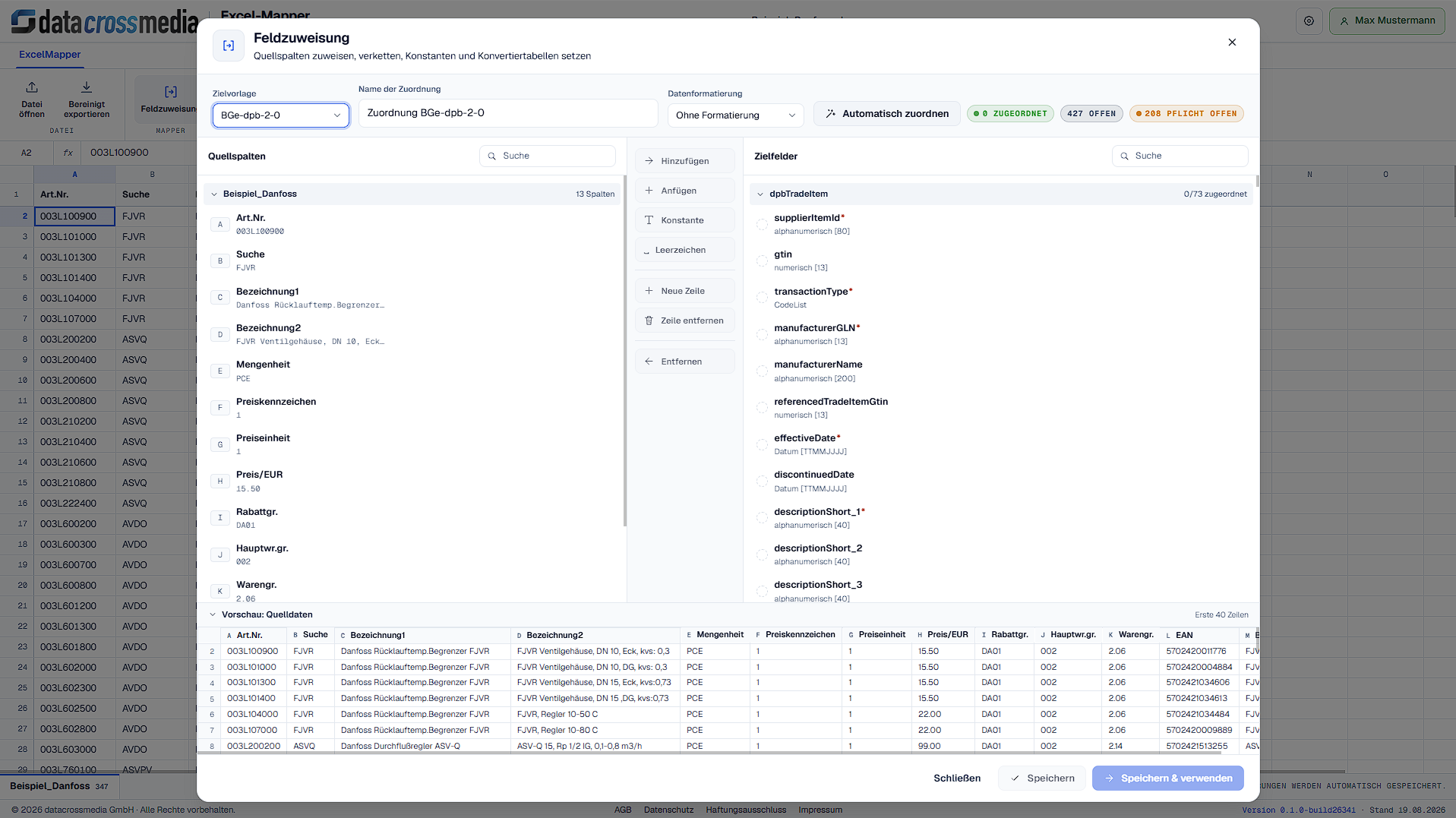Click the Datei öffnen upload icon
This screenshot has width=1456, height=818.
click(32, 87)
